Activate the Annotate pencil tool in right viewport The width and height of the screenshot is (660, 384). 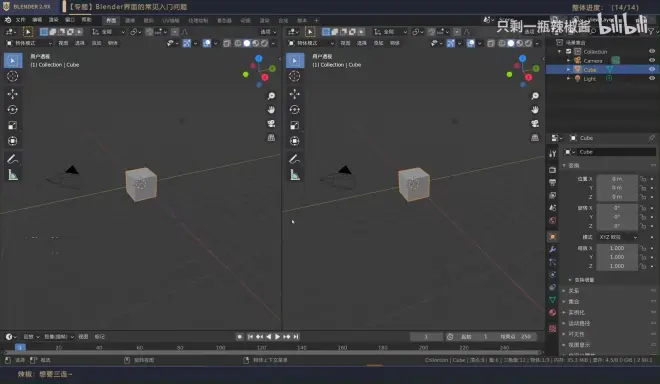295,159
